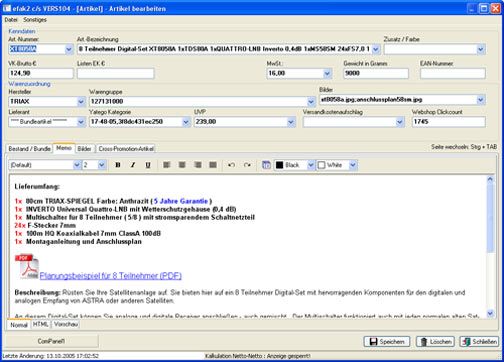Undo the last memo edit

click(231, 165)
